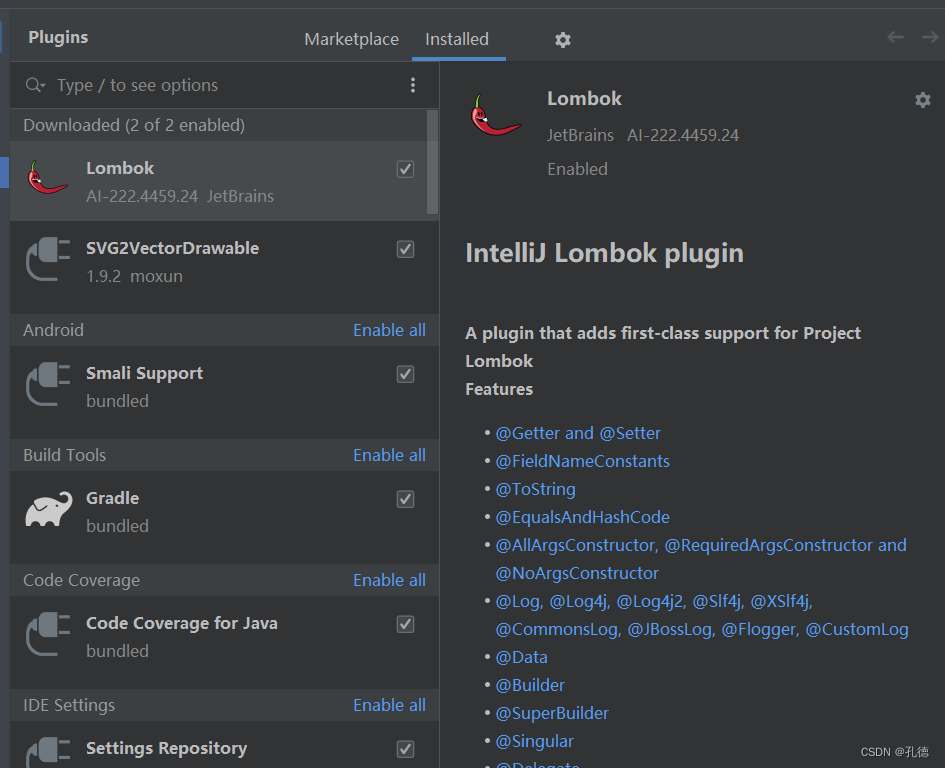The width and height of the screenshot is (945, 768).
Task: Open search options via magnifier icon
Action: click(35, 85)
